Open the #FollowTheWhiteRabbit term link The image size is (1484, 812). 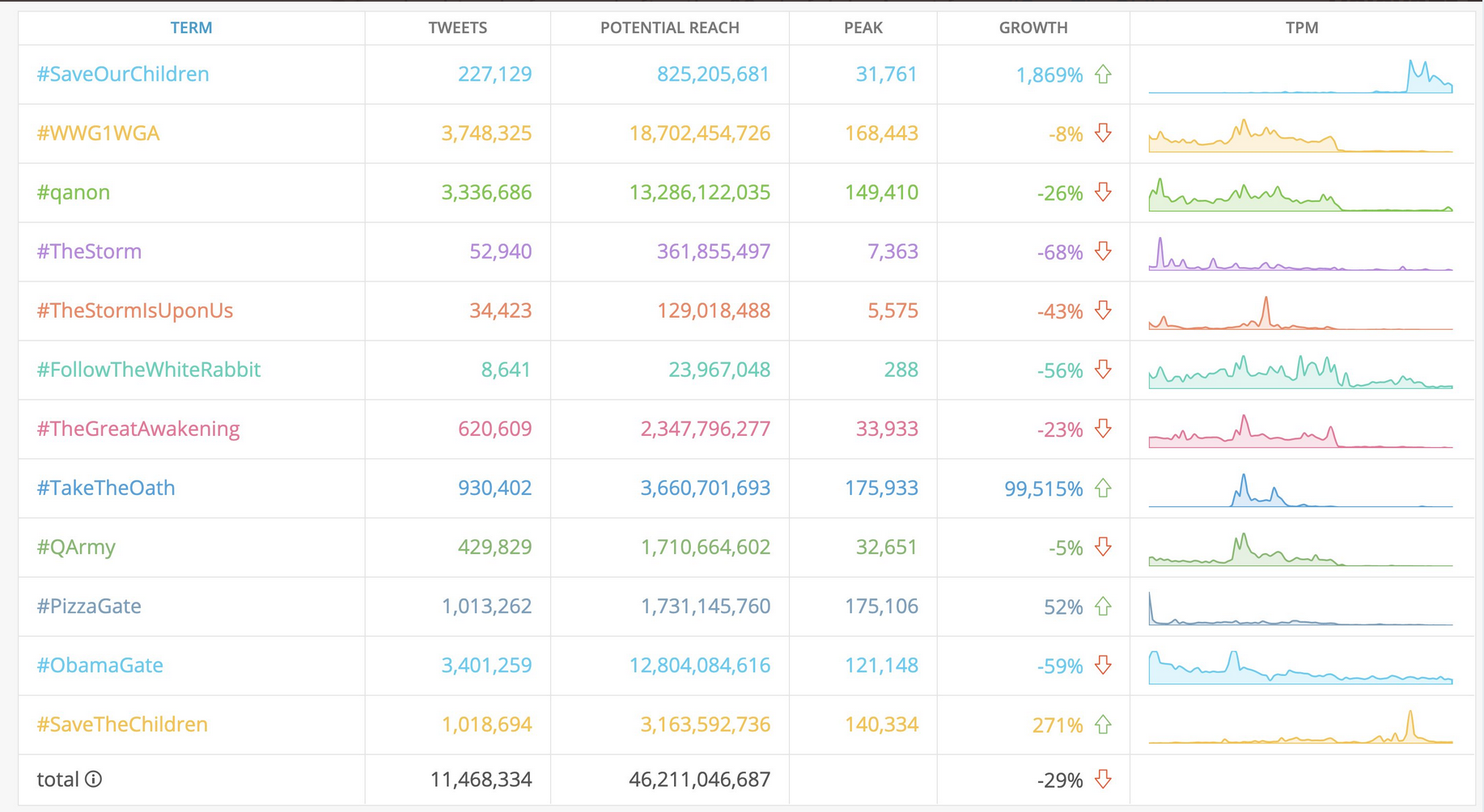(148, 370)
